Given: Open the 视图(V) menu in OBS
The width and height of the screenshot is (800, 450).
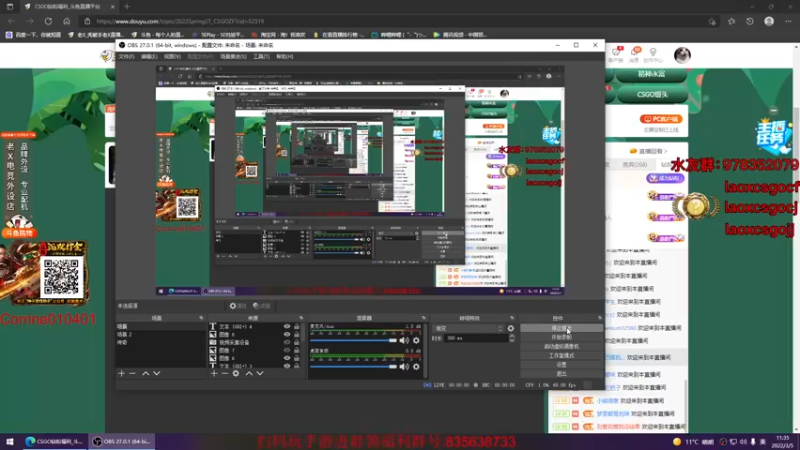Looking at the screenshot, I should [172, 57].
